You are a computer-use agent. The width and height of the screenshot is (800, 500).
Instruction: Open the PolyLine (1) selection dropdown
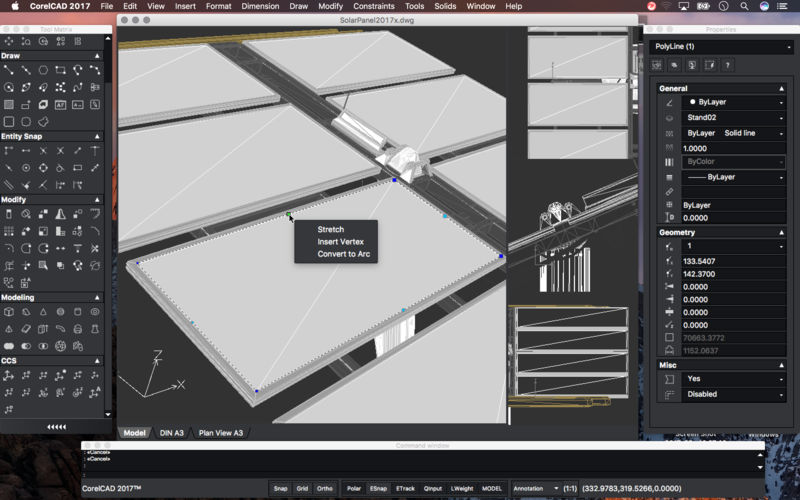(x=721, y=46)
